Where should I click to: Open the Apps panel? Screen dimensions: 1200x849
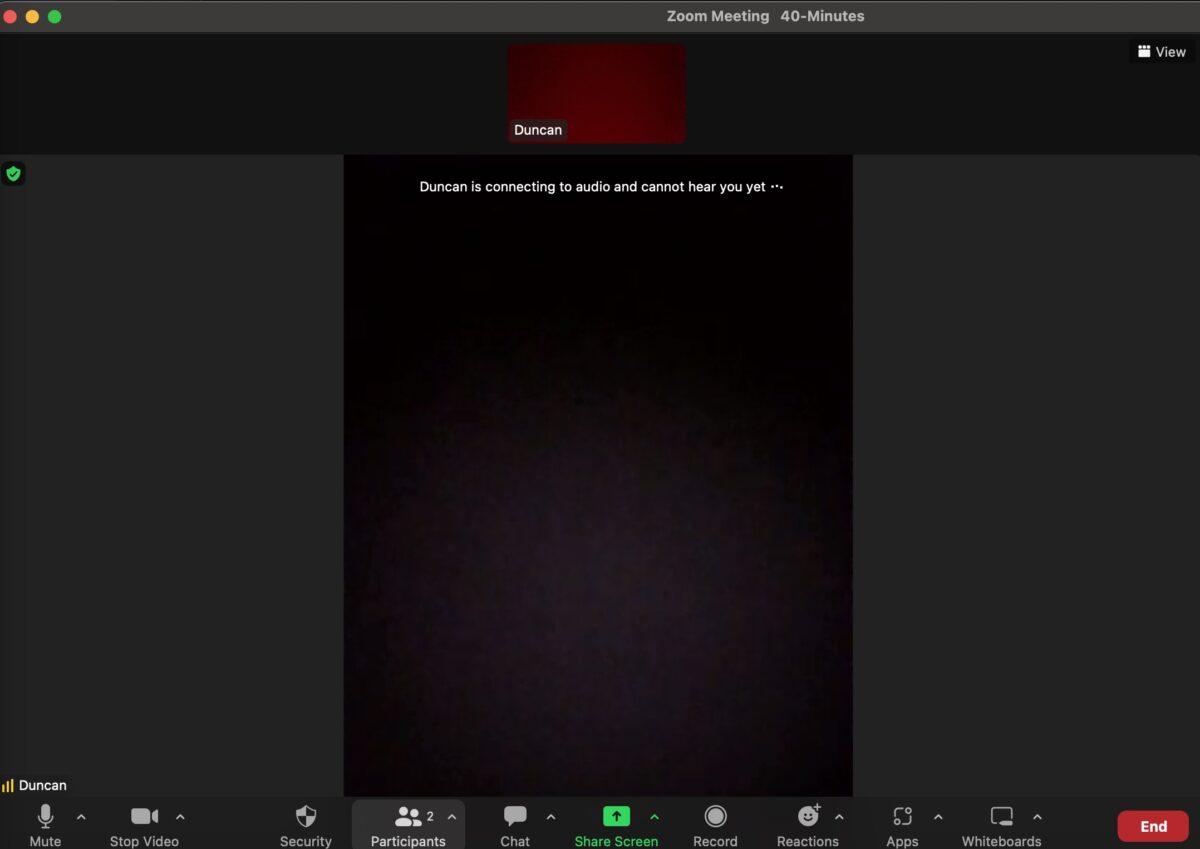pos(902,824)
